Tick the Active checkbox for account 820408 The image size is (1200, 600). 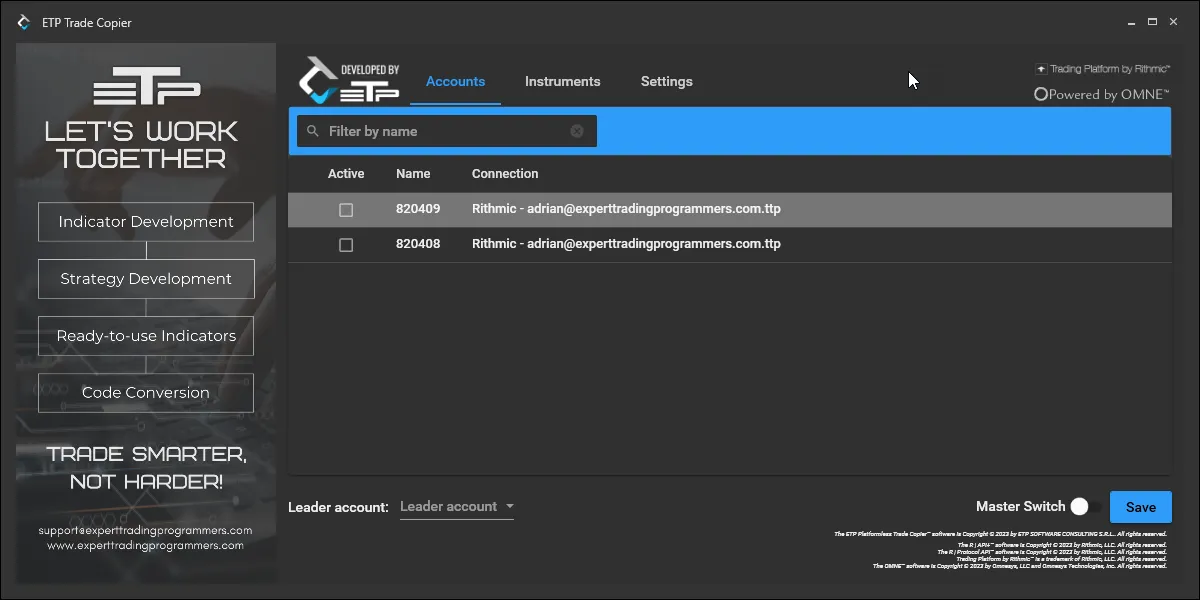point(346,245)
